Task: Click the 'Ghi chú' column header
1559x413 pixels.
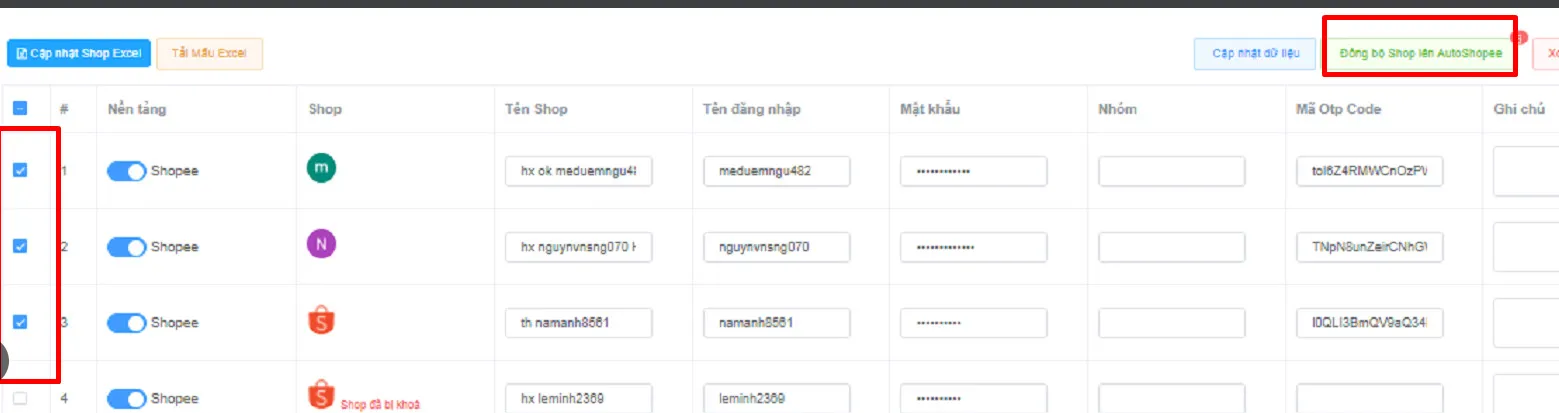Action: click(x=1520, y=109)
